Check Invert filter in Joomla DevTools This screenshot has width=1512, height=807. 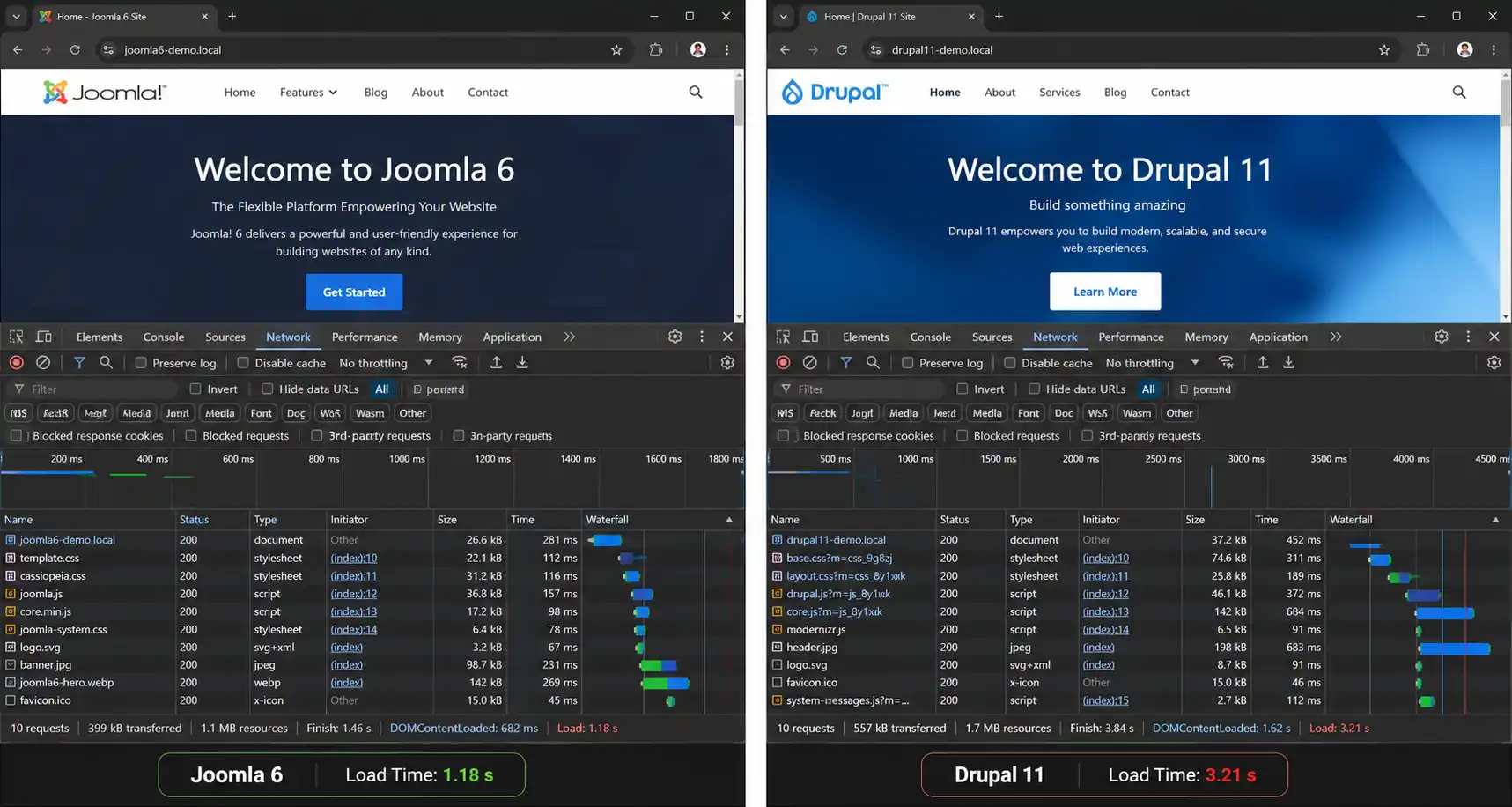coord(195,389)
